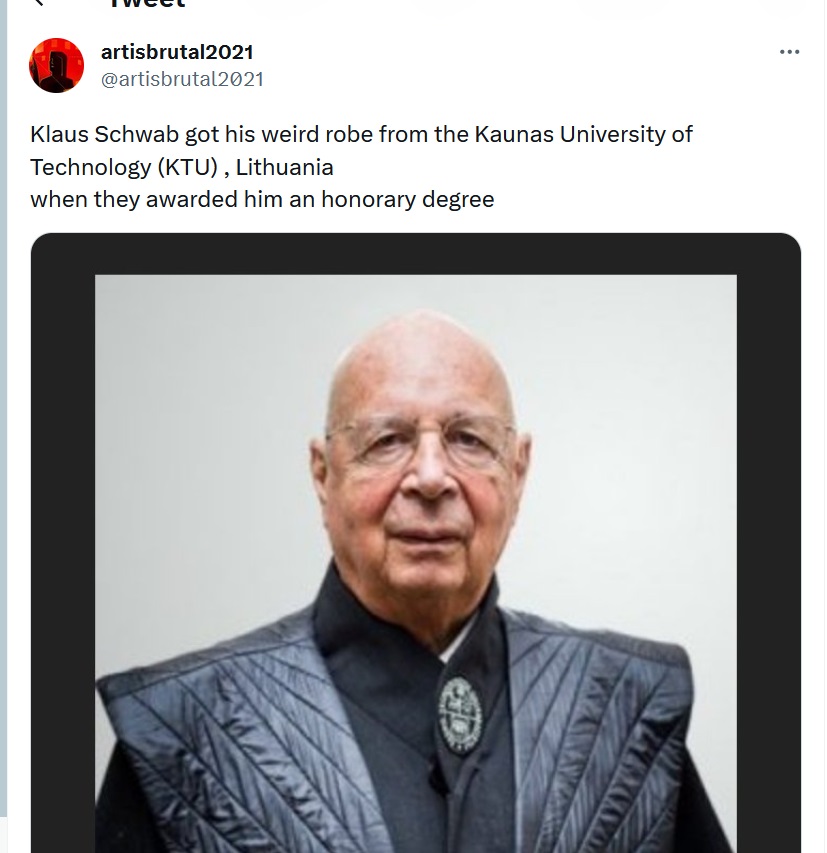Click the 'honorary degree' phrase in the tweet
827x853 pixels.
click(x=408, y=200)
